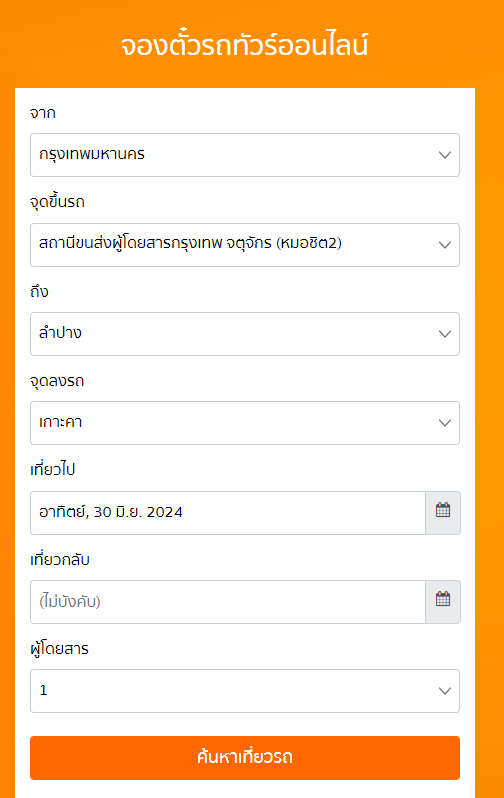Select the departure date field อาทิตย์, 30 มิ.ย. 2024
504x798 pixels.
coord(228,512)
